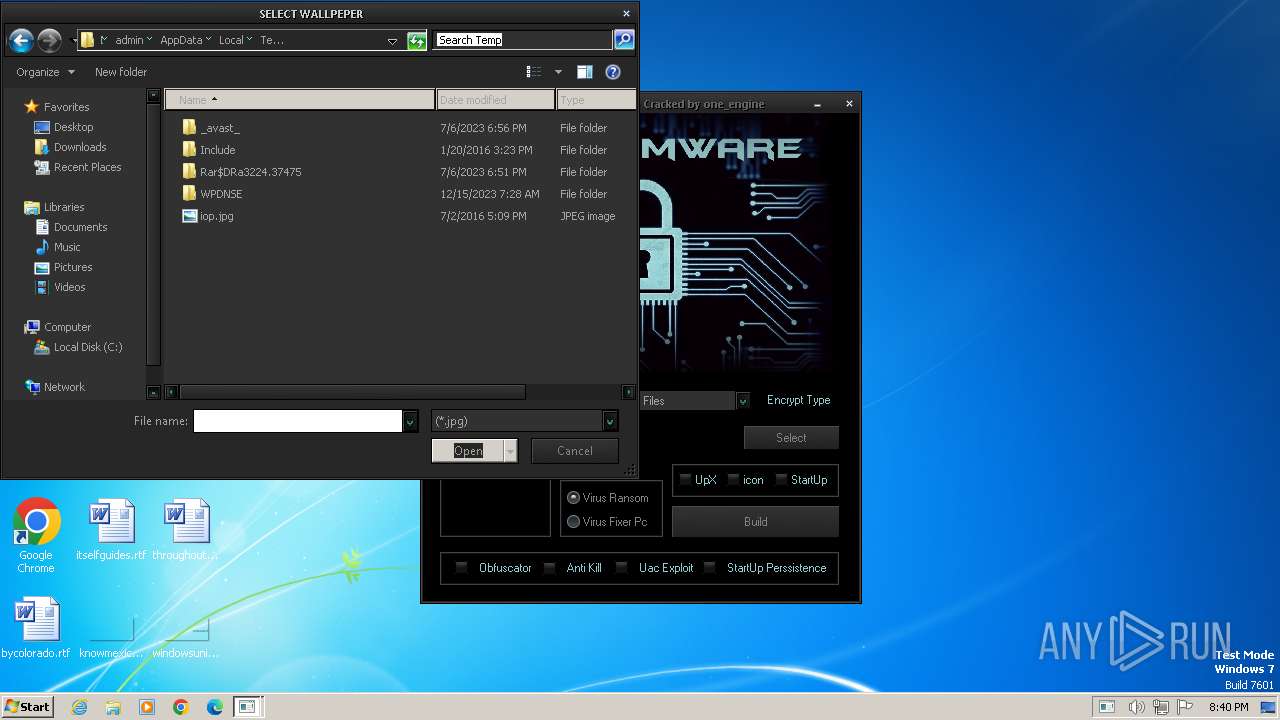Select the Virus Fixer Pc radio button
This screenshot has height=720, width=1280.
pos(573,522)
